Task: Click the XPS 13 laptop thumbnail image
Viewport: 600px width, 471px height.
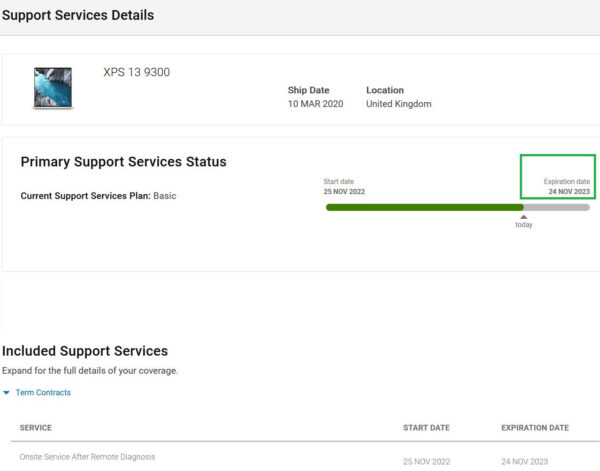Action: coord(53,88)
